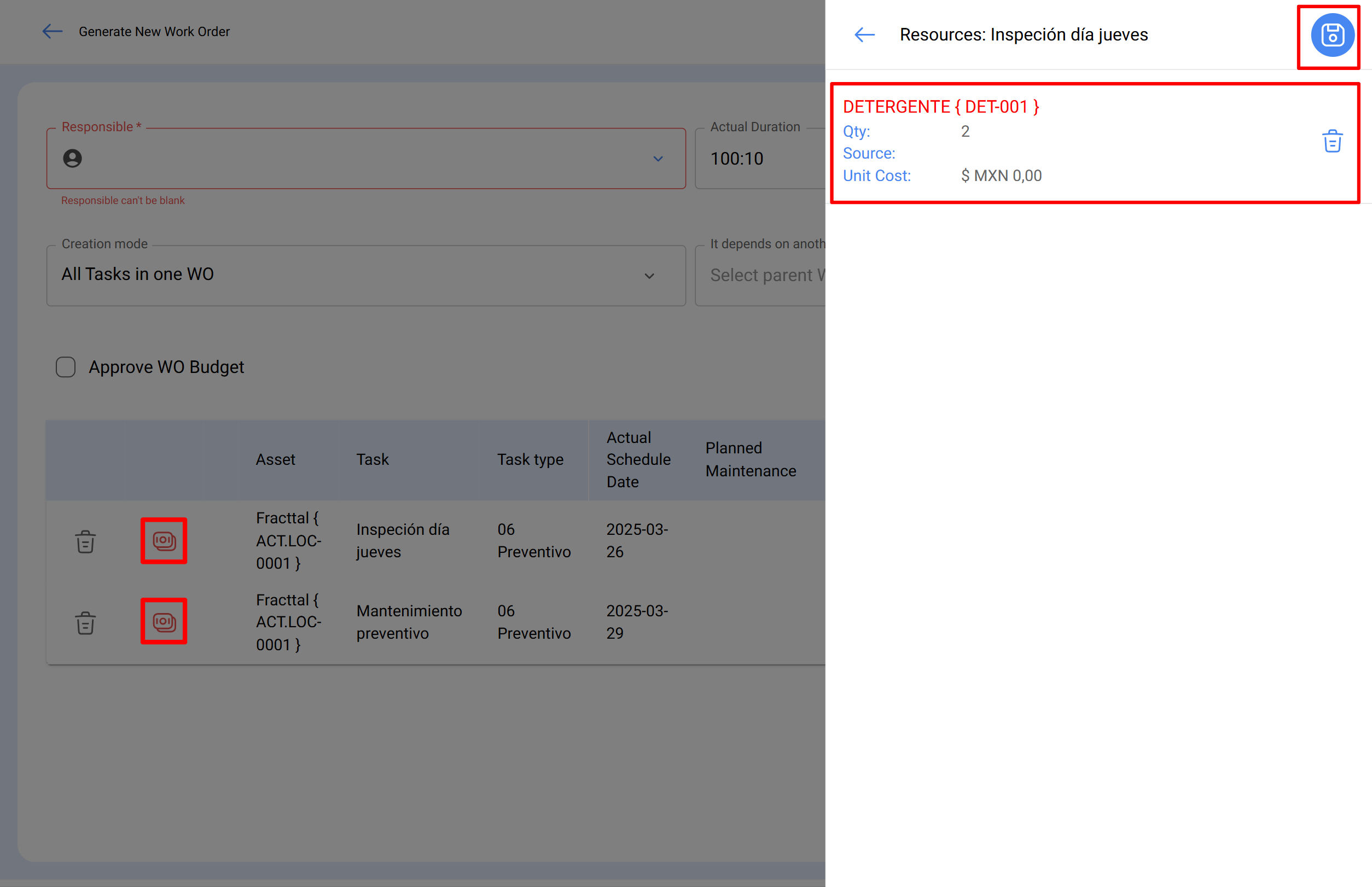Check the Approve WO Budget checkbox
This screenshot has height=887, width=1372.
click(66, 367)
